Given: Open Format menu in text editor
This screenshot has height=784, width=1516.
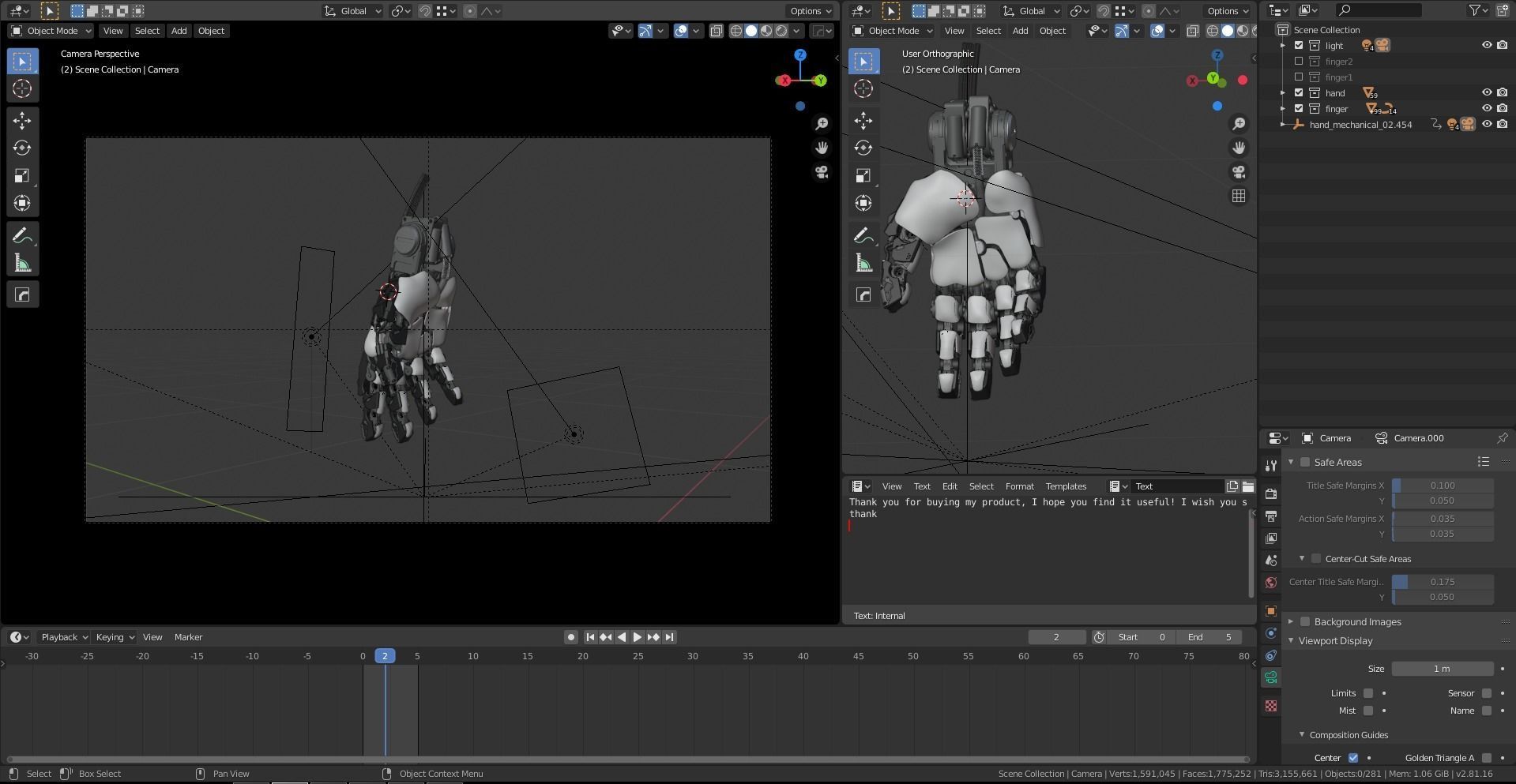Looking at the screenshot, I should pyautogui.click(x=1019, y=486).
